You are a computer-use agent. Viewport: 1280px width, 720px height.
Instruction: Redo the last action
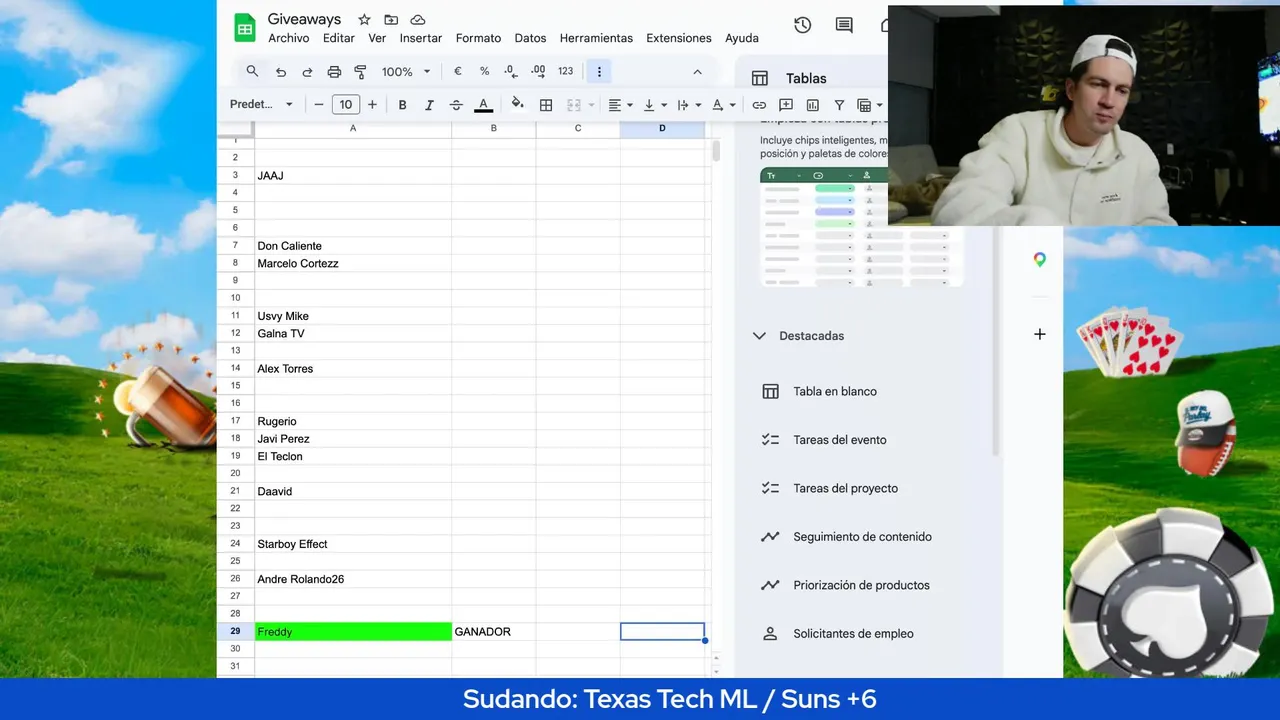[x=307, y=72]
